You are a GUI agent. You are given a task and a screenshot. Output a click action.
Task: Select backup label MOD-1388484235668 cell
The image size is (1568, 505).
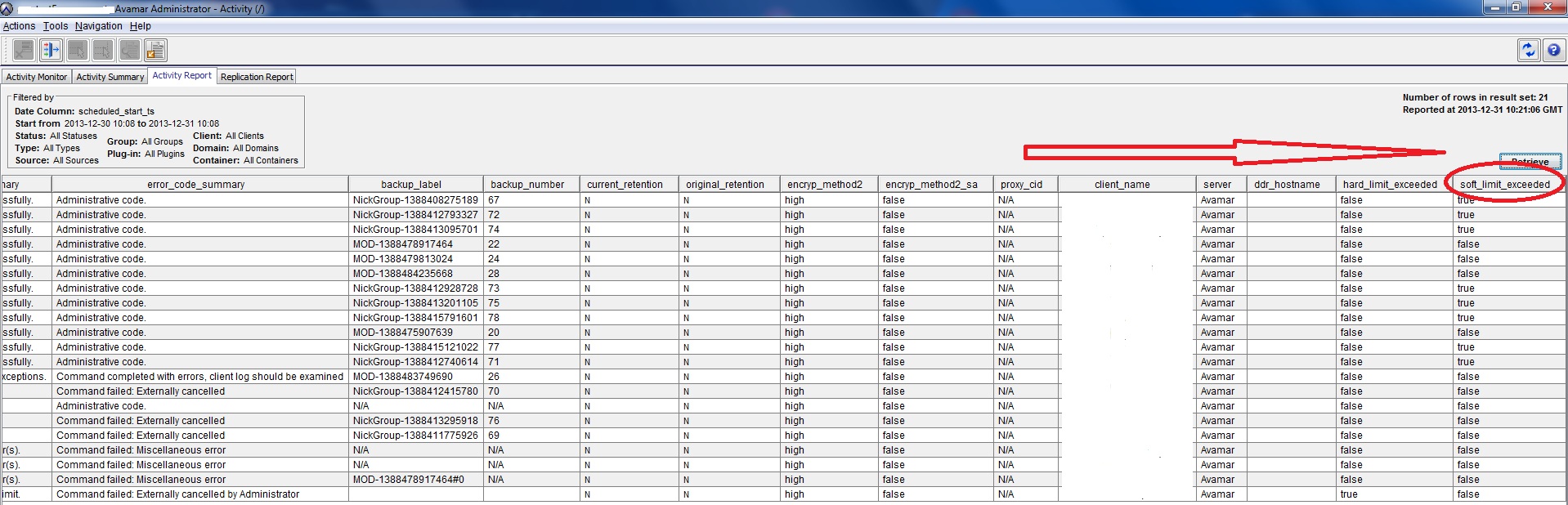415,274
